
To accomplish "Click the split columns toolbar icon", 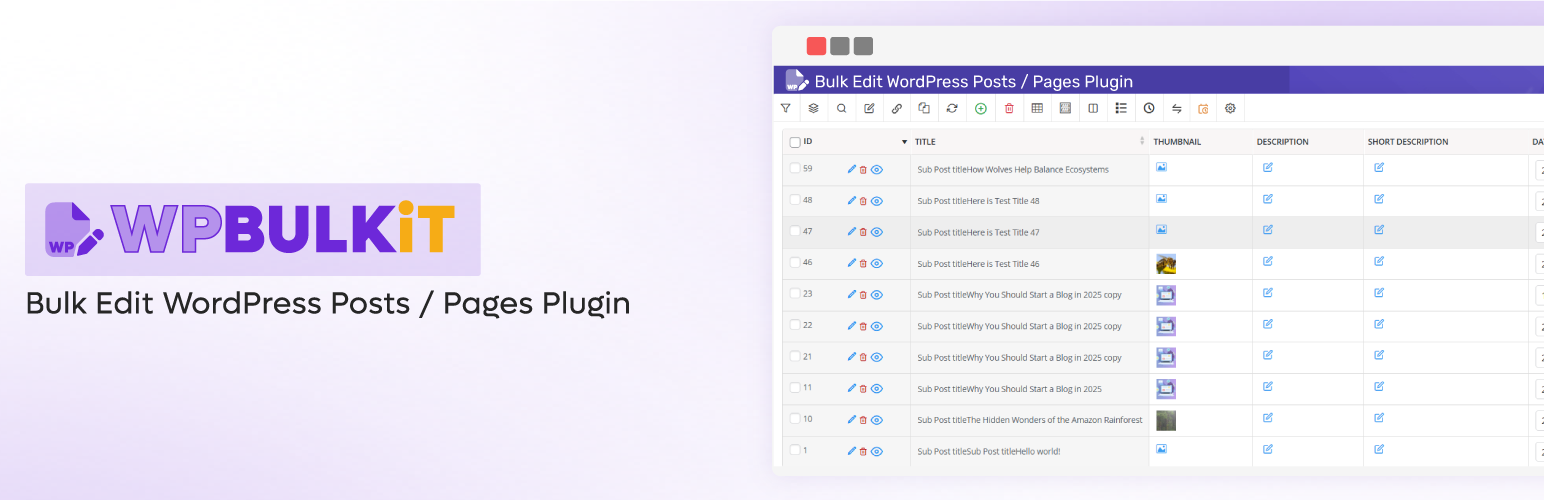I will pyautogui.click(x=1093, y=108).
